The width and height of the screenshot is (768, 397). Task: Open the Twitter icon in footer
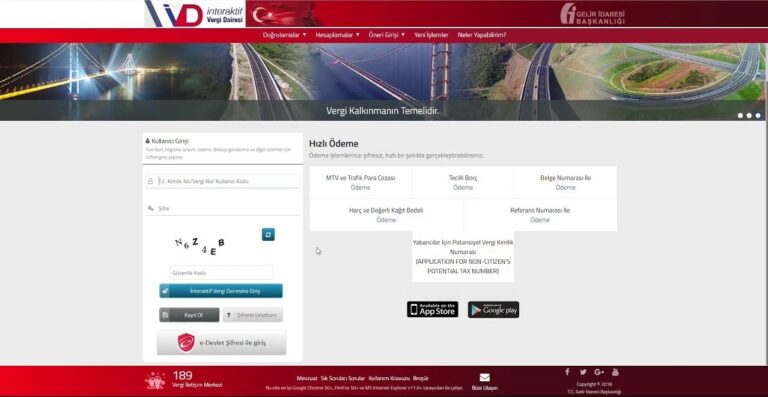(x=583, y=372)
